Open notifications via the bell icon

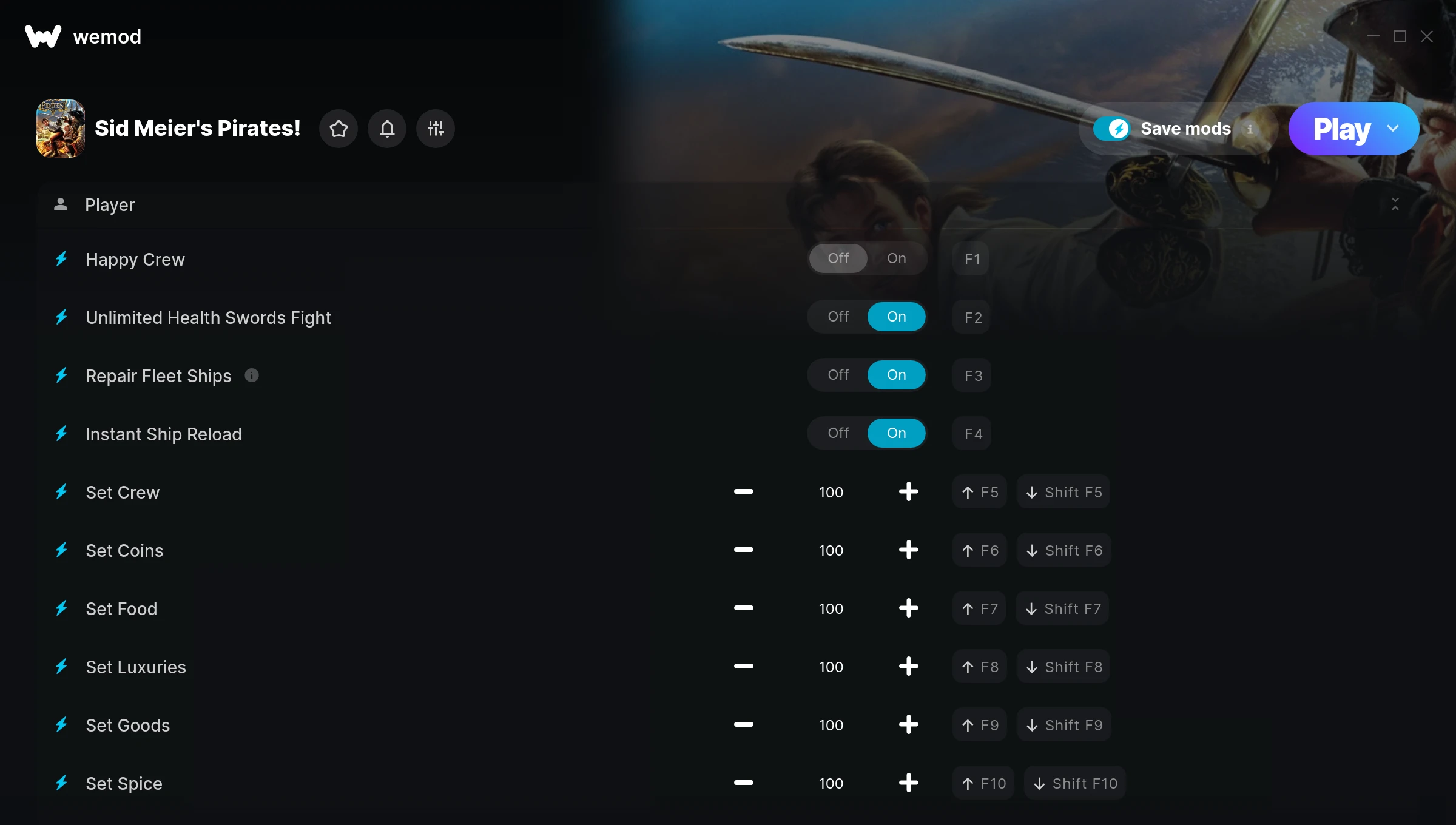pos(387,129)
